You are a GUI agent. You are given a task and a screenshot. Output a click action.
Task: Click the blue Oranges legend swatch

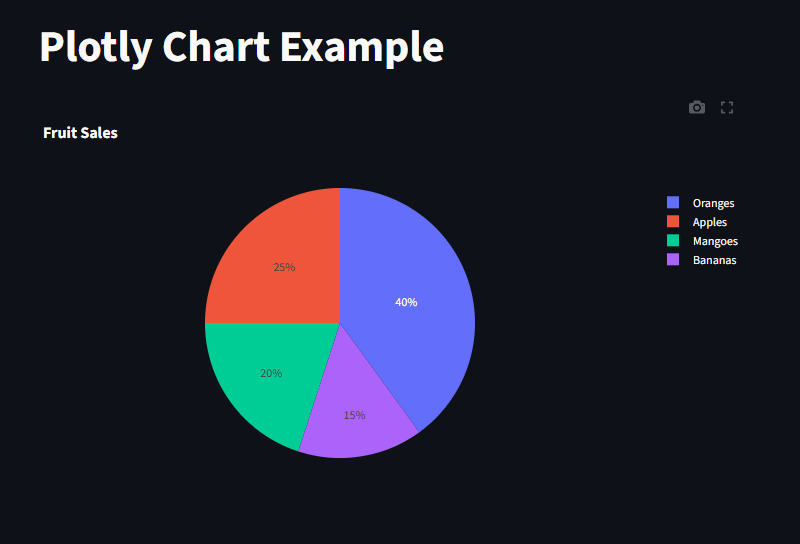coord(673,203)
